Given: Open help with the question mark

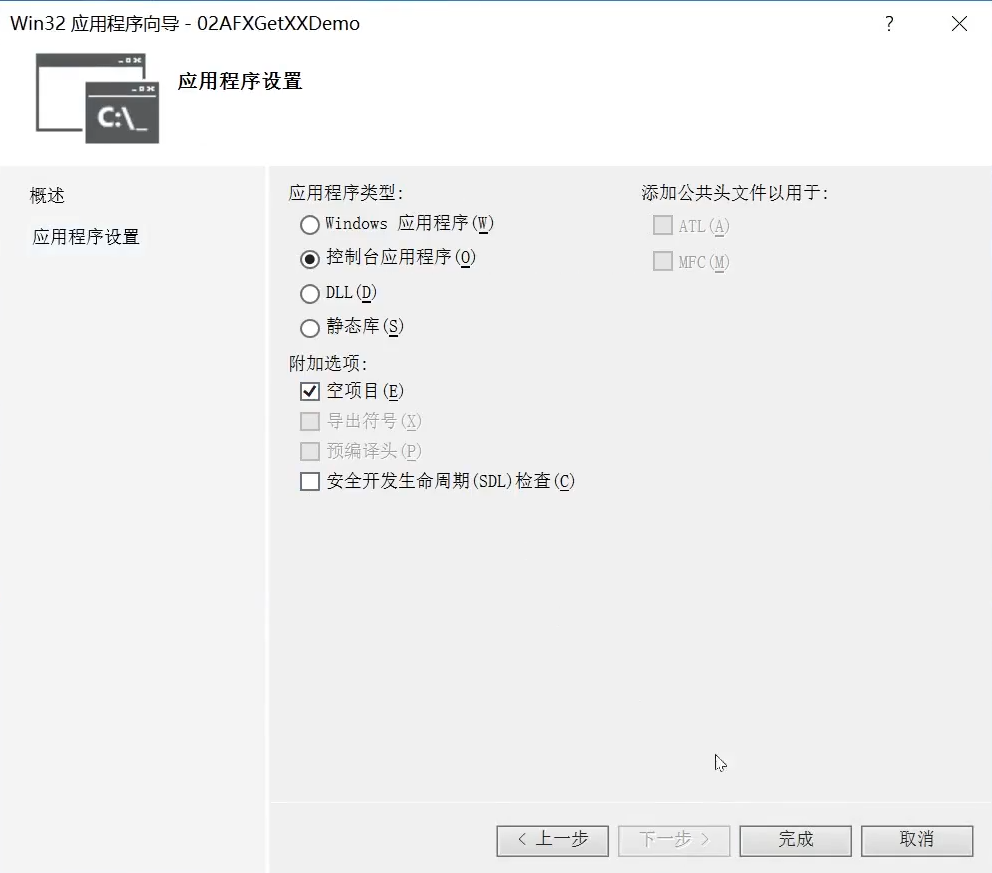Looking at the screenshot, I should (890, 24).
